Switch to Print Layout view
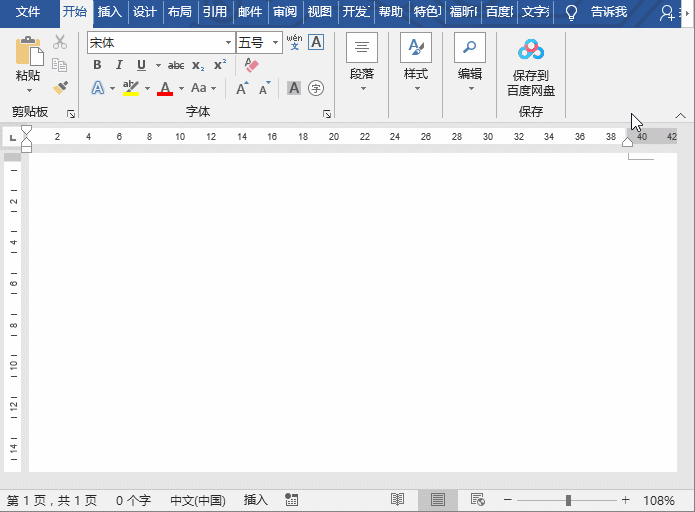Screen dimensions: 695x512 (438, 500)
